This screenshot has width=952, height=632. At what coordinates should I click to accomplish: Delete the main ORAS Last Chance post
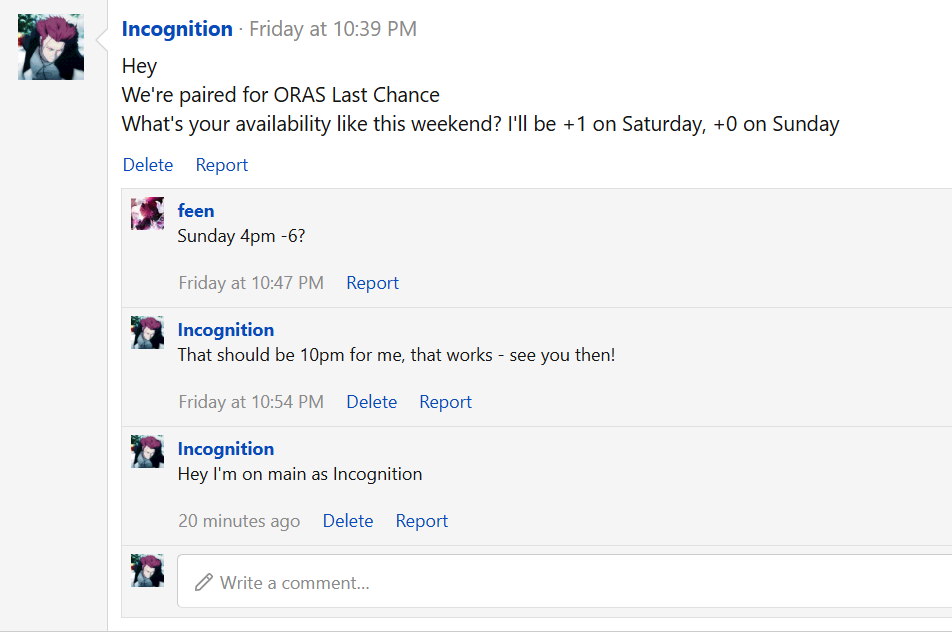point(148,165)
